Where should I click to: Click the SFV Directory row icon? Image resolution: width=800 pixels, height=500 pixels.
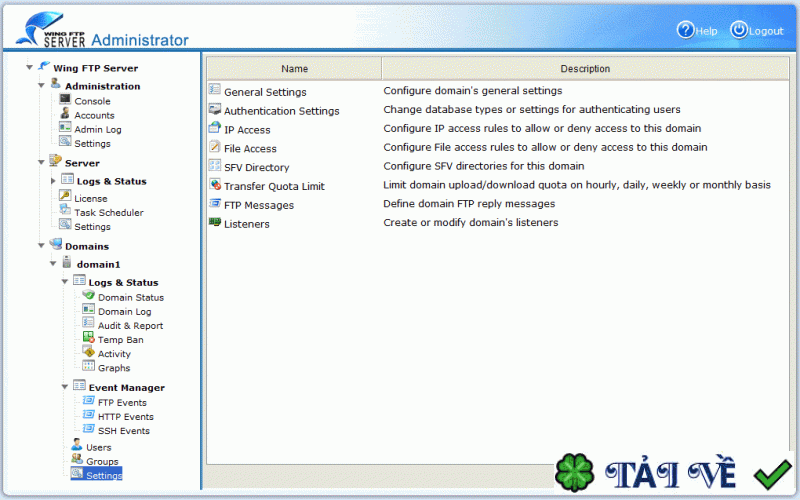[x=215, y=165]
